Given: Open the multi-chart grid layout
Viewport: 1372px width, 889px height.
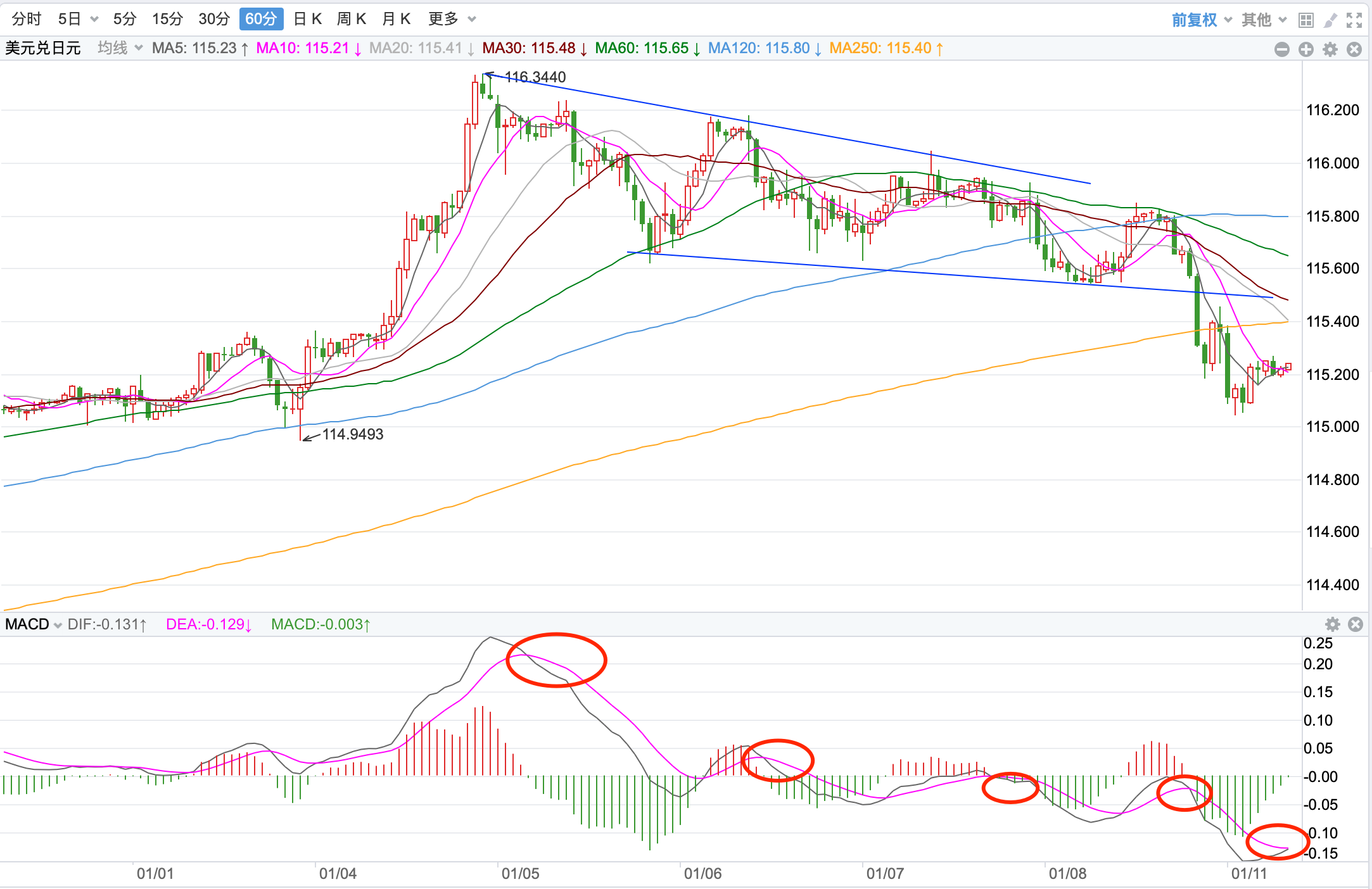Looking at the screenshot, I should (x=1305, y=20).
